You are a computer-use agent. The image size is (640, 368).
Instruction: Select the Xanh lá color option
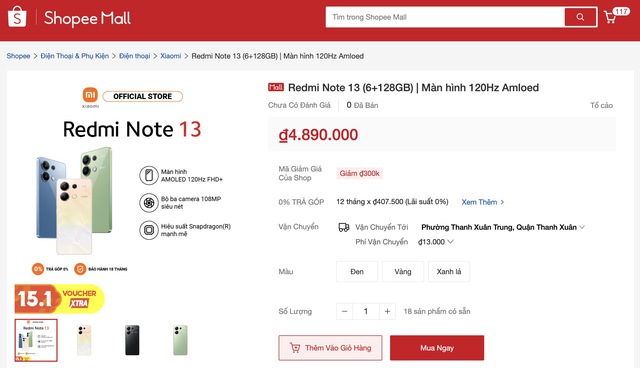(449, 272)
